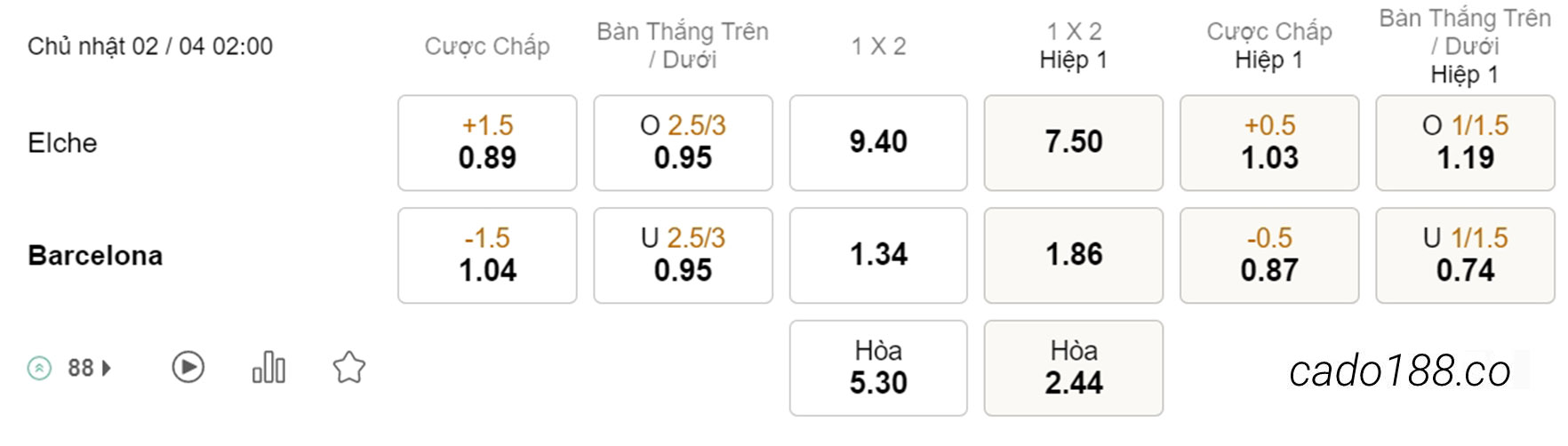Image resolution: width=1568 pixels, height=446 pixels.
Task: Pick Under 2.5/3 goals at 0.95
Action: [x=683, y=256]
